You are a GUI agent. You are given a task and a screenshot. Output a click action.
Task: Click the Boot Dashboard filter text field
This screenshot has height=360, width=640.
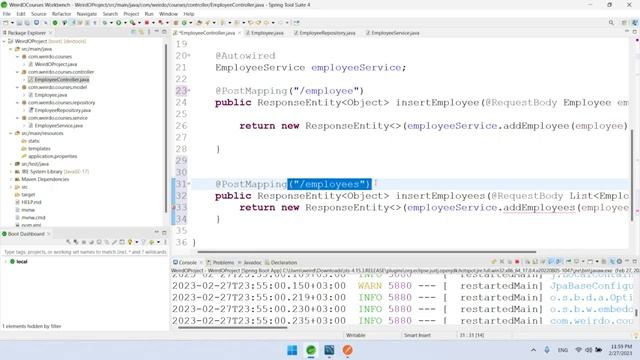(x=84, y=252)
